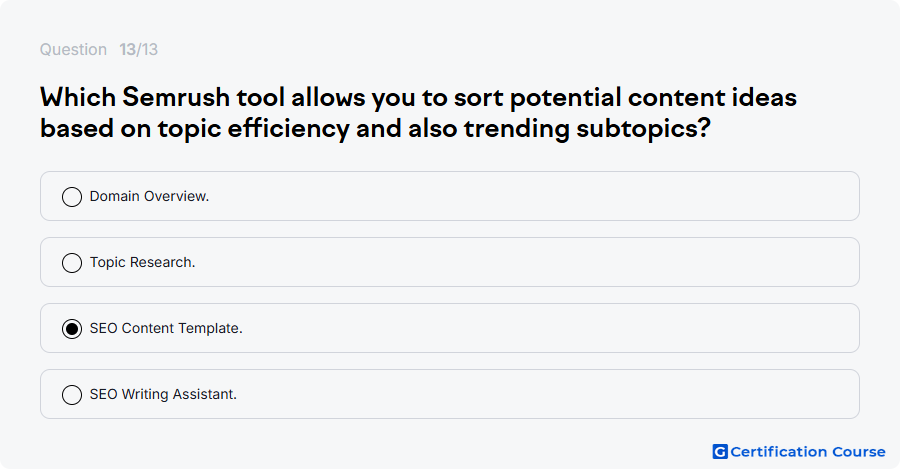Choose the Topic Research radio button
Image resolution: width=900 pixels, height=469 pixels.
[x=72, y=262]
